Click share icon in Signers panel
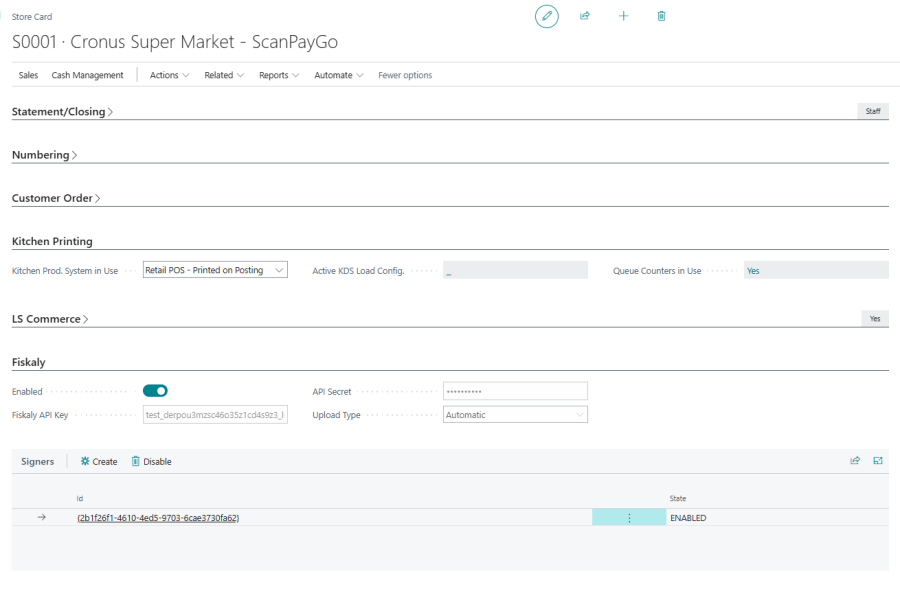Screen dimensions: 900x600 [855, 461]
